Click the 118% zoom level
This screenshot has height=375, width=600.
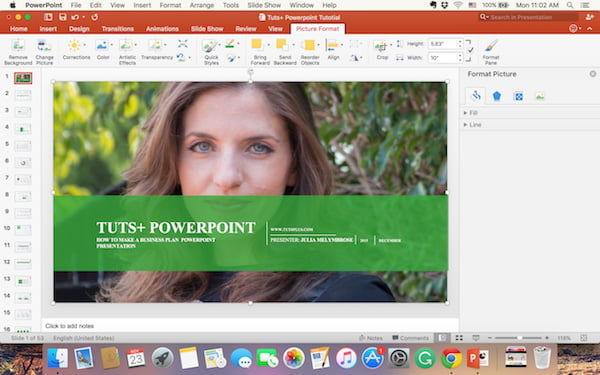click(x=564, y=338)
